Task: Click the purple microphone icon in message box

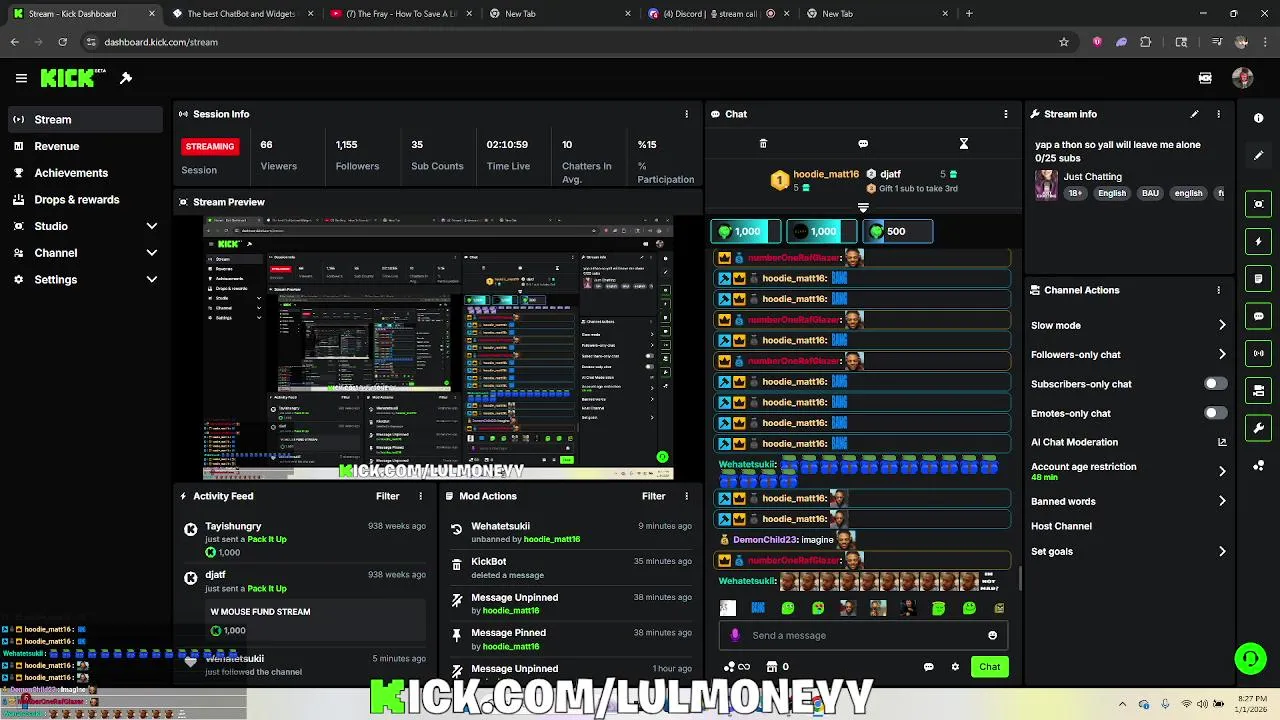Action: tap(735, 635)
